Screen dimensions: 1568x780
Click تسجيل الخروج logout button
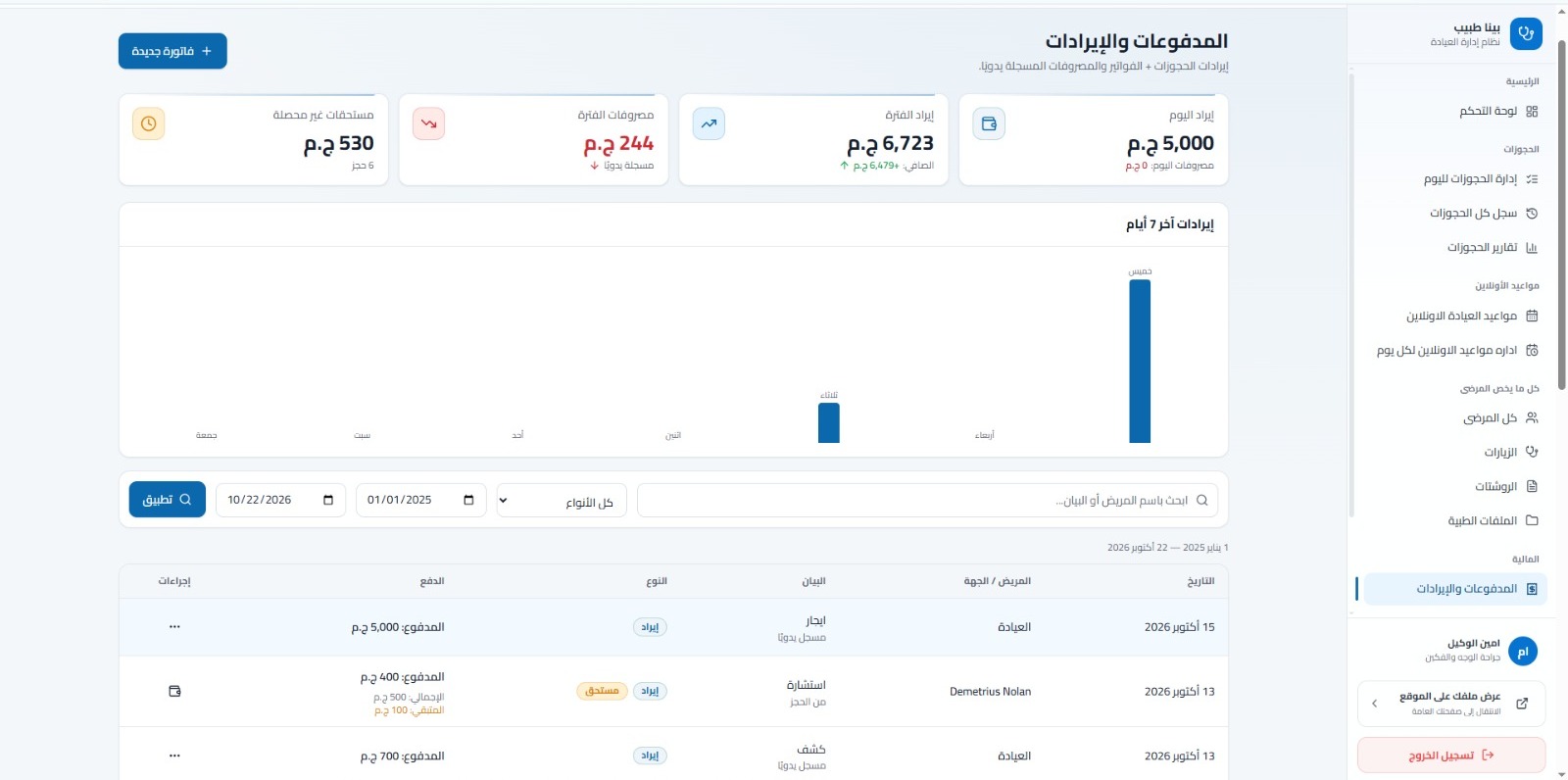(x=1451, y=756)
